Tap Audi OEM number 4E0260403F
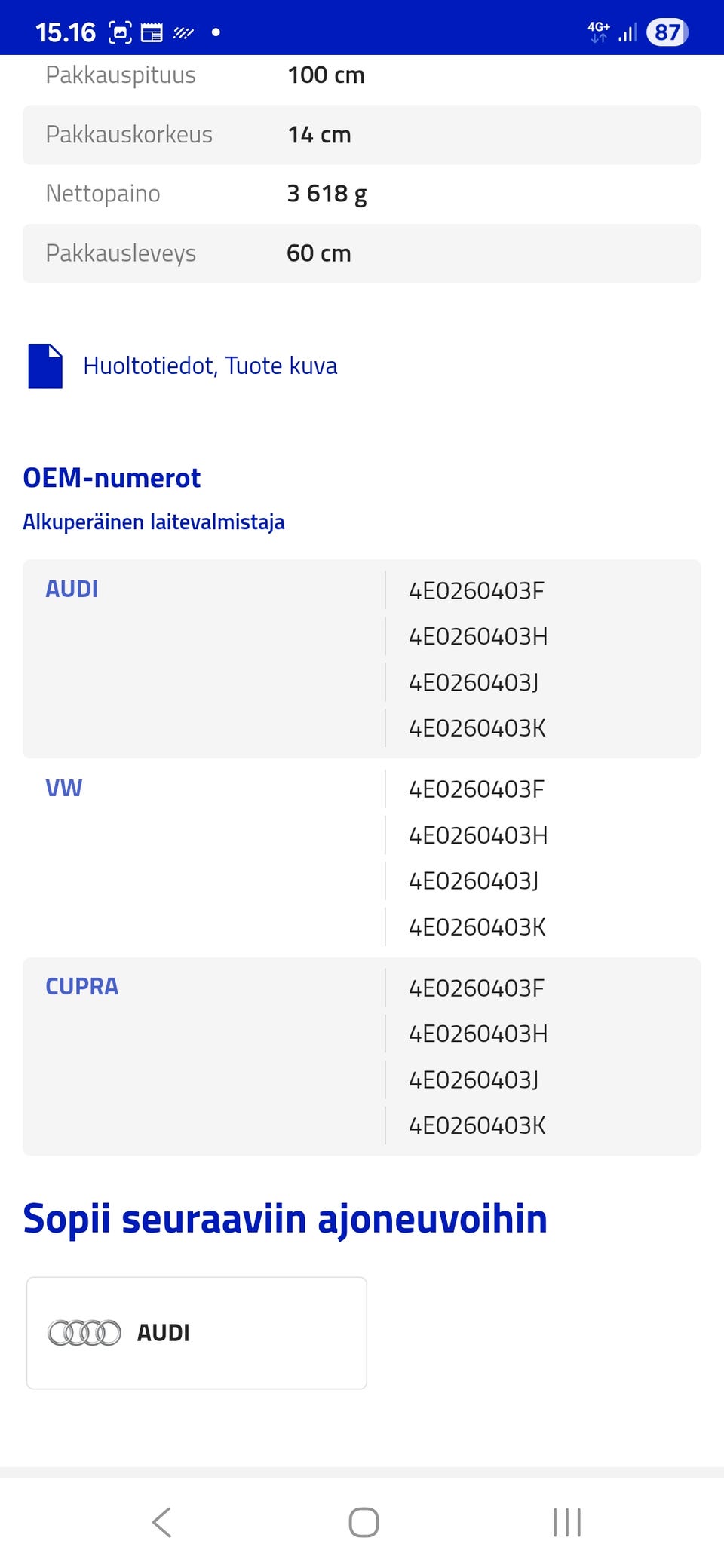The height and width of the screenshot is (1568, 724). [476, 591]
